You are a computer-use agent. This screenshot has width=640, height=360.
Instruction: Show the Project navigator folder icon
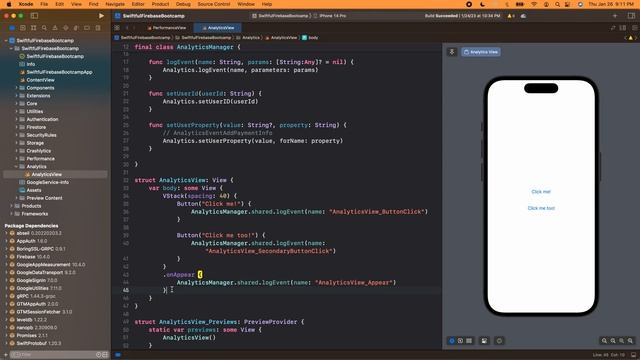(x=12, y=28)
